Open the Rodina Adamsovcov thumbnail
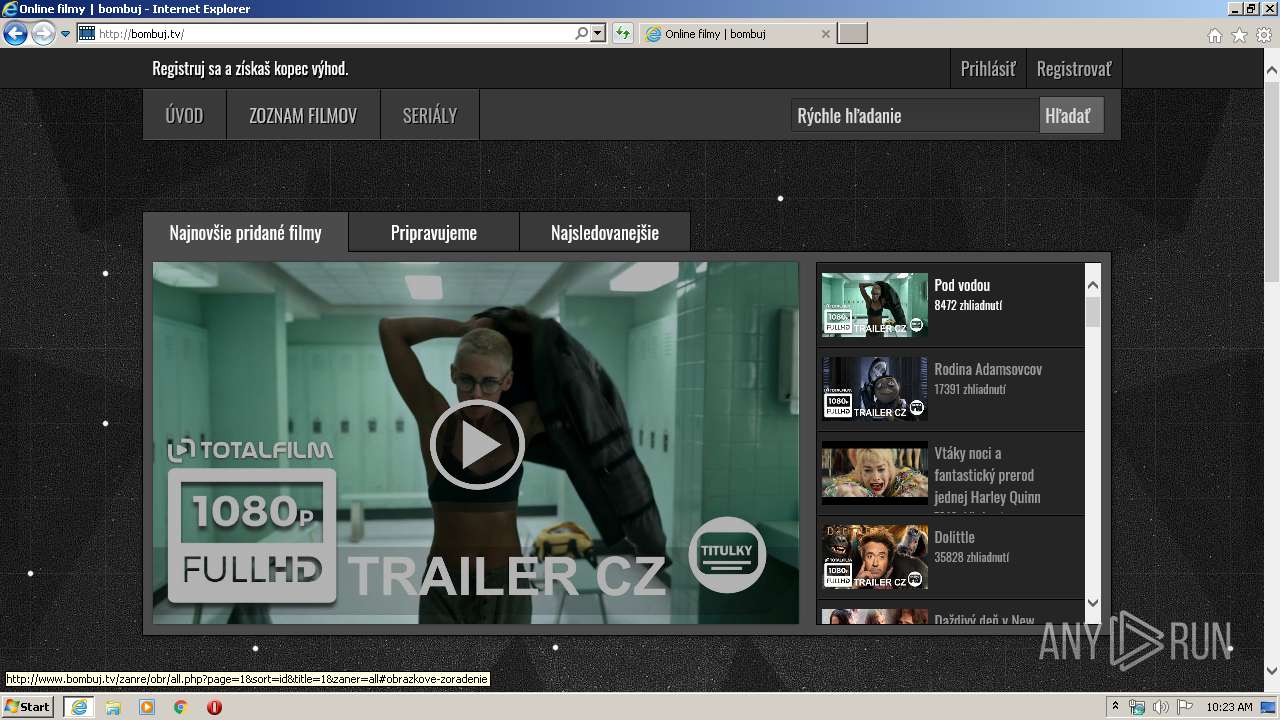This screenshot has width=1280, height=720. (x=874, y=388)
